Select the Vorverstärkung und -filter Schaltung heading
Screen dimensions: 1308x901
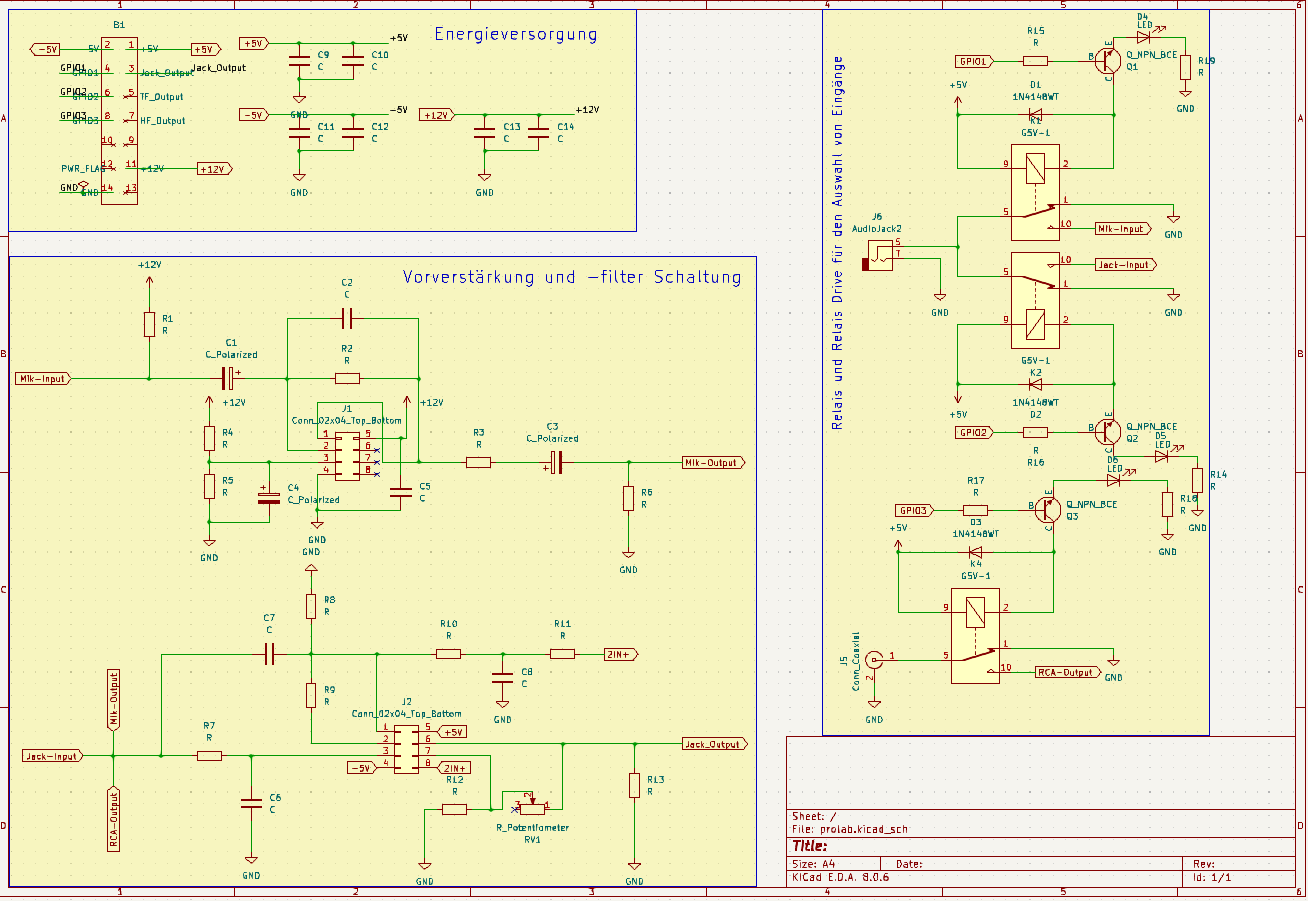(572, 277)
